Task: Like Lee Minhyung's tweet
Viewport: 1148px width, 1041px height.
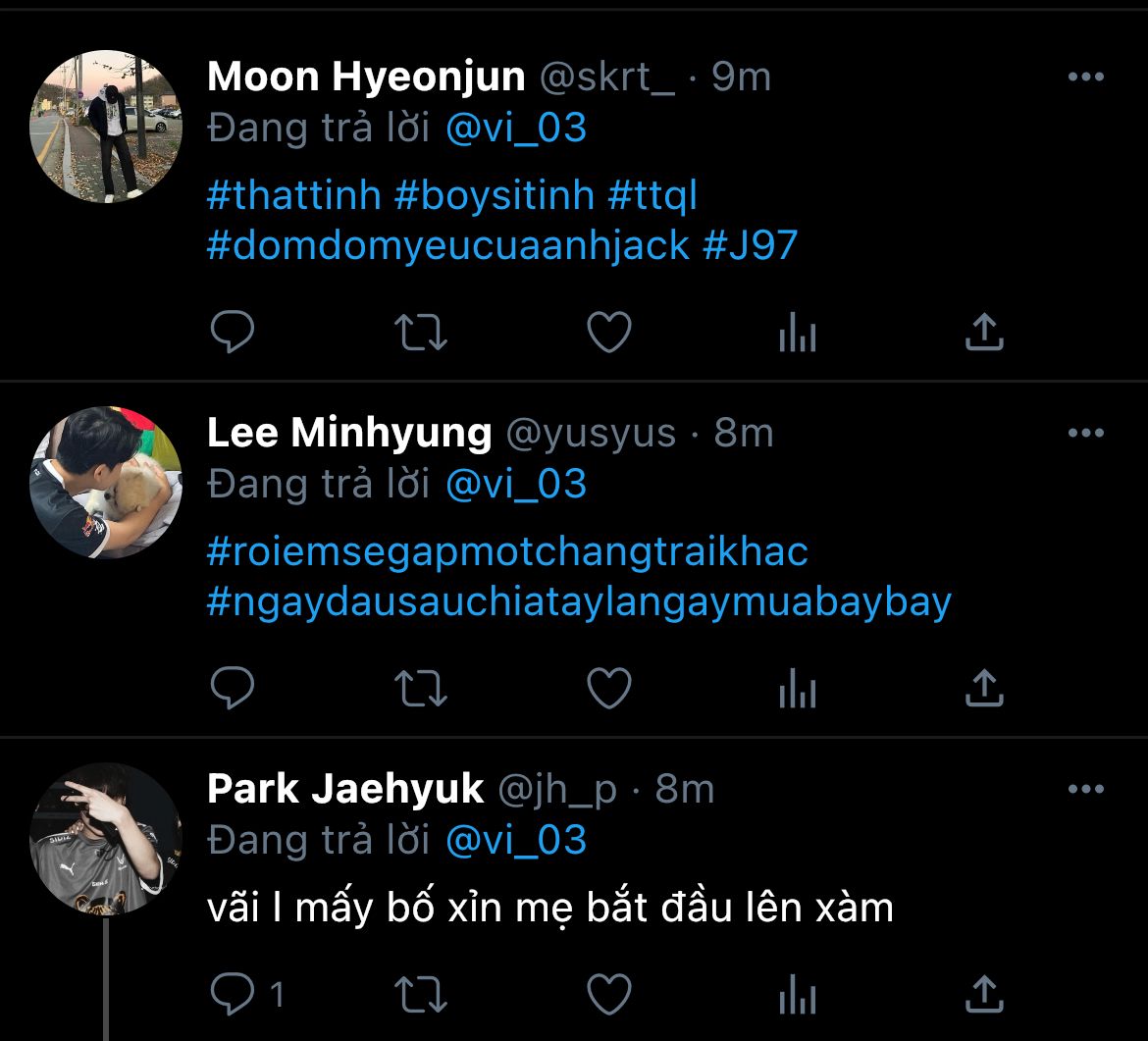Action: 608,688
